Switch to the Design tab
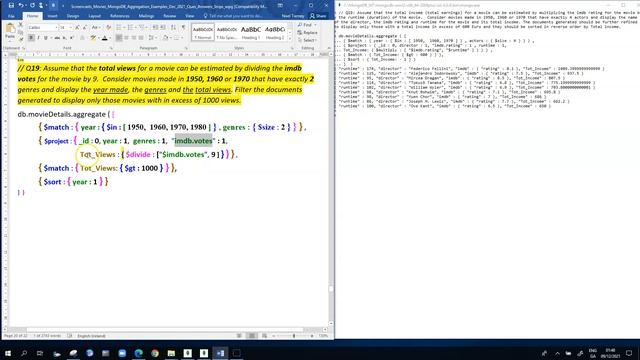 coord(73,16)
